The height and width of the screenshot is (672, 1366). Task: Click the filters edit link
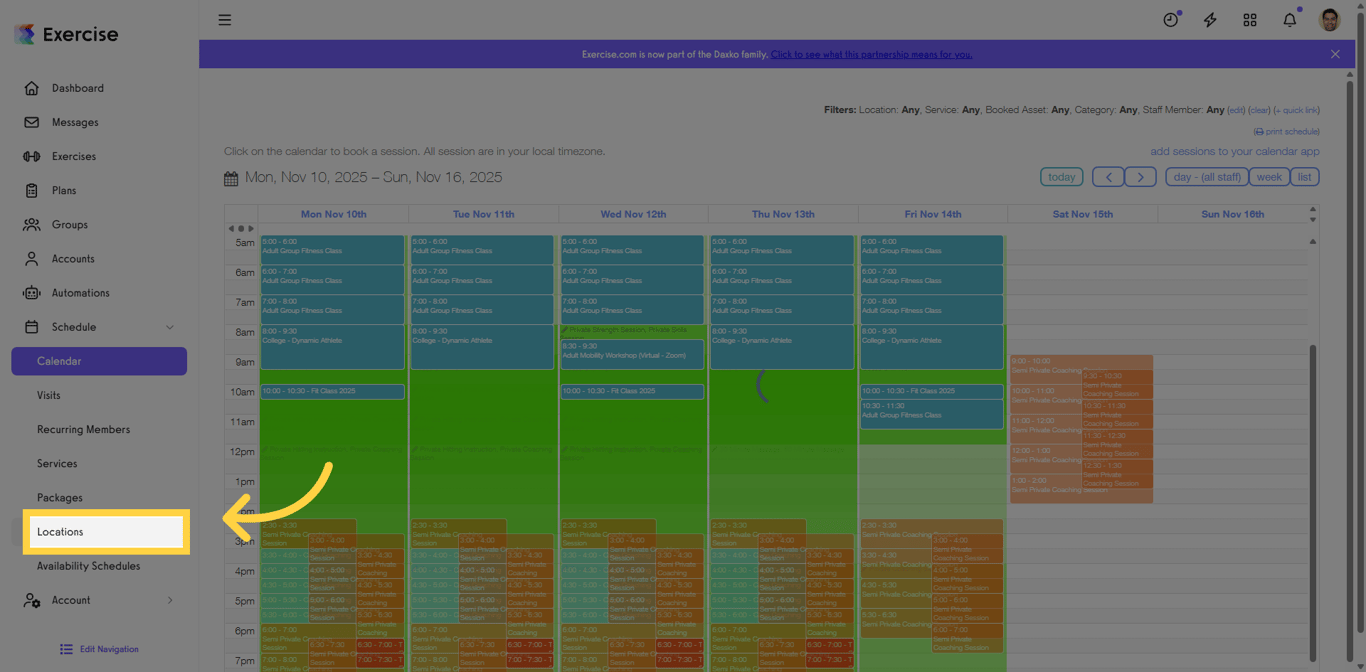click(1236, 110)
